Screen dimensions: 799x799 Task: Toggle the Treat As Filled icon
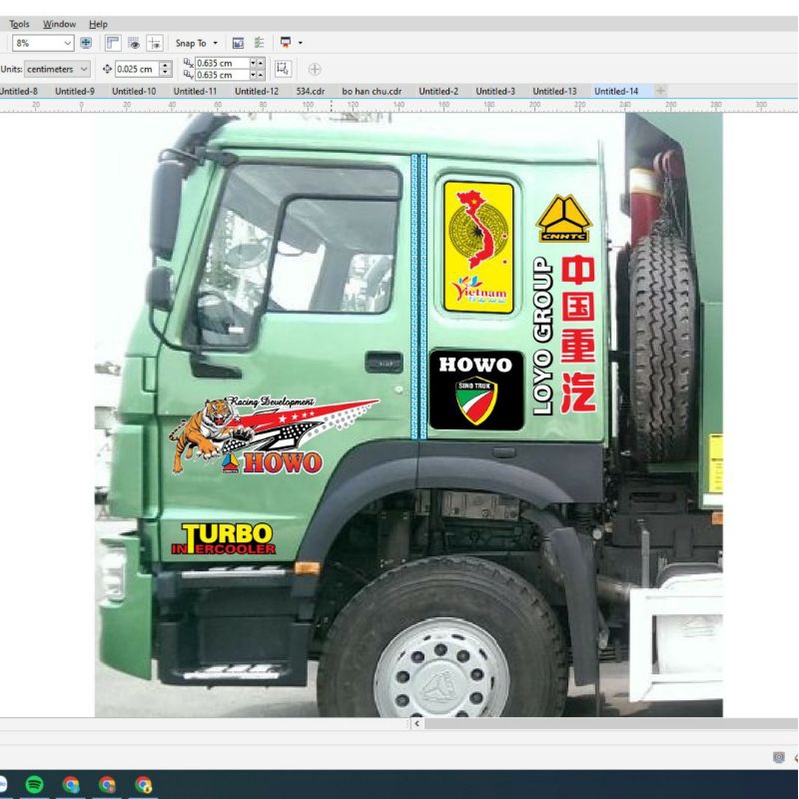283,69
